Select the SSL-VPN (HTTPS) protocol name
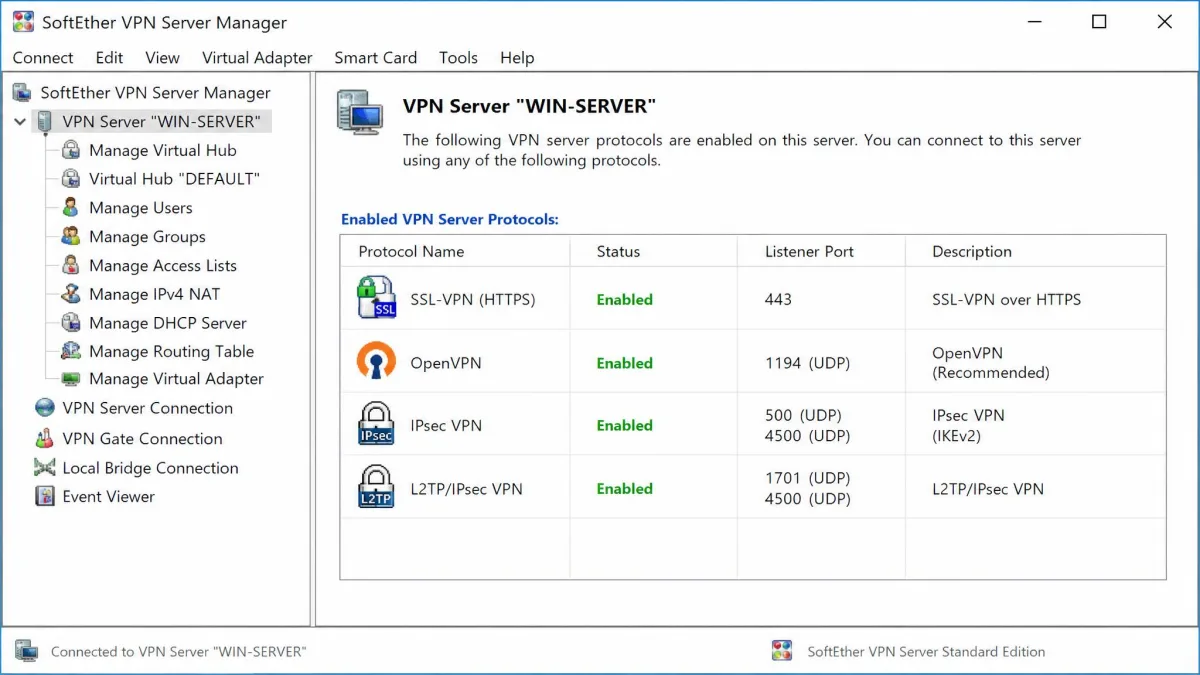Image resolution: width=1200 pixels, height=675 pixels. click(x=473, y=299)
